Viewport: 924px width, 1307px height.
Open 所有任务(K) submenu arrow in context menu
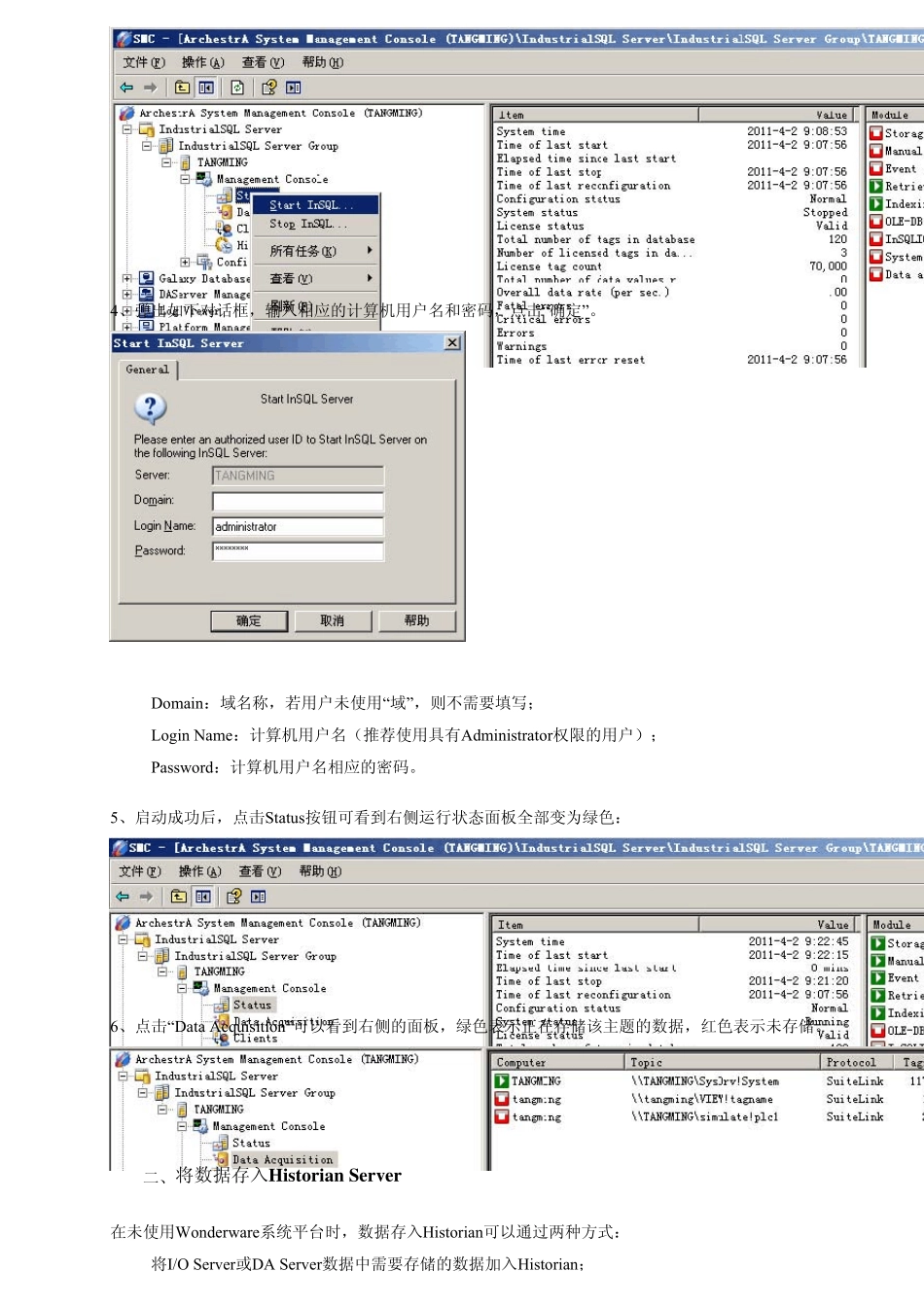[370, 251]
